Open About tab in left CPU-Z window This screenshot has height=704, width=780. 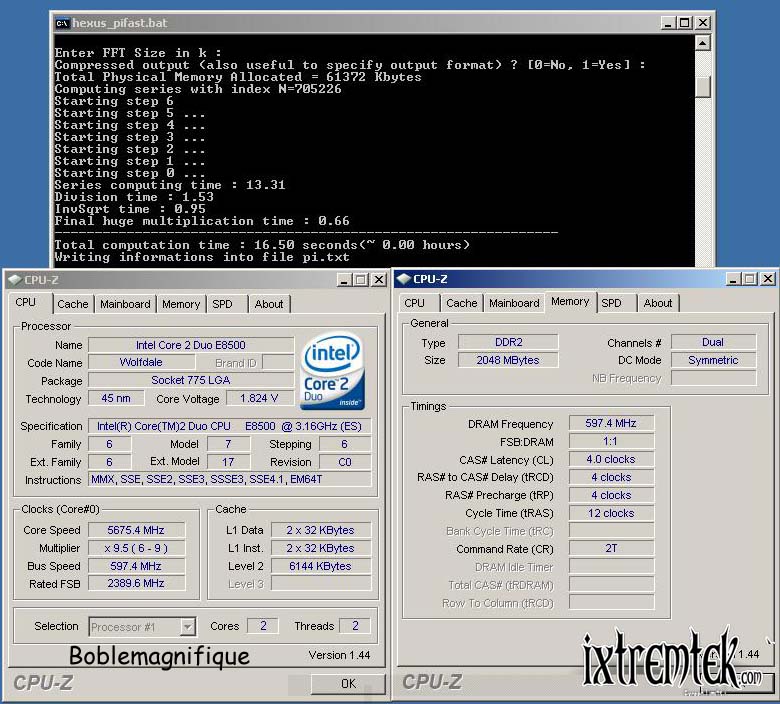tap(269, 304)
